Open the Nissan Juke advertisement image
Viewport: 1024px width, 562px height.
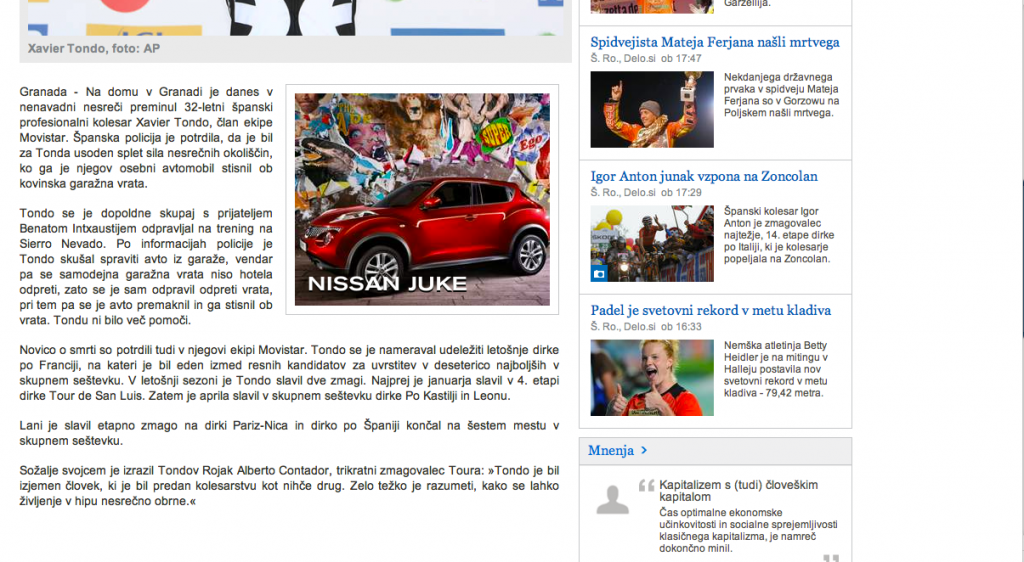422,199
